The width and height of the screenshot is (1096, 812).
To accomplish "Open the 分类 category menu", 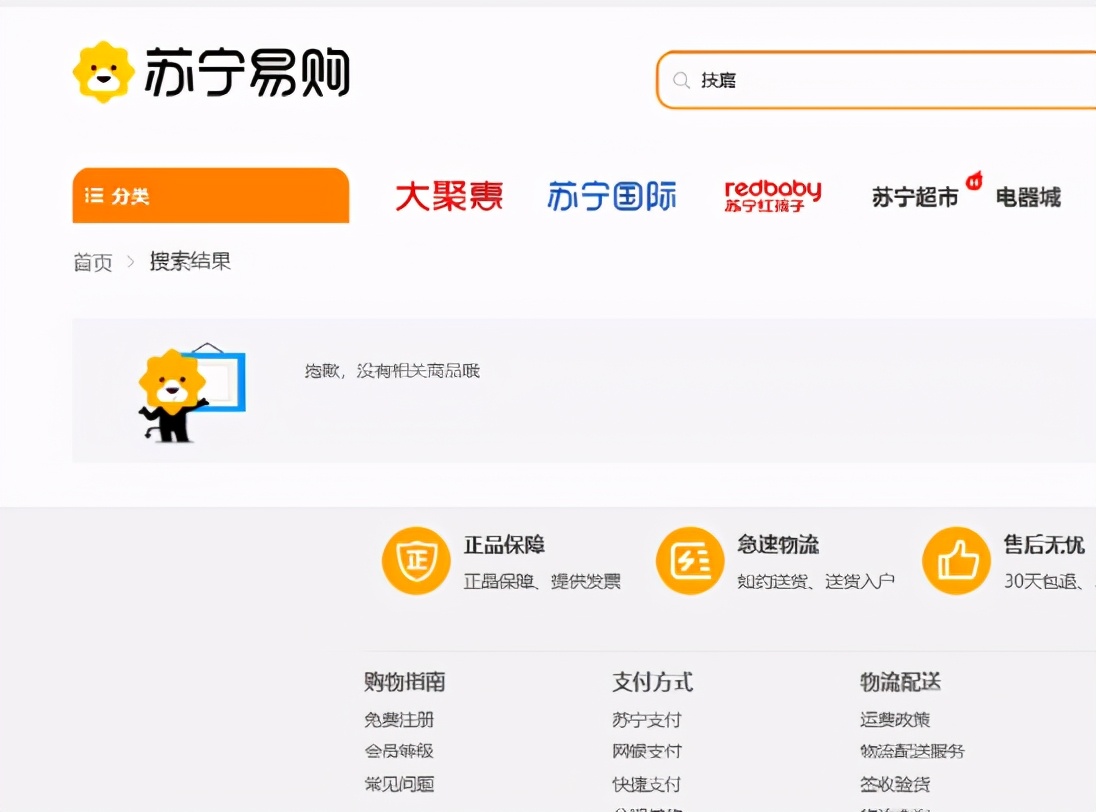I will click(x=210, y=196).
